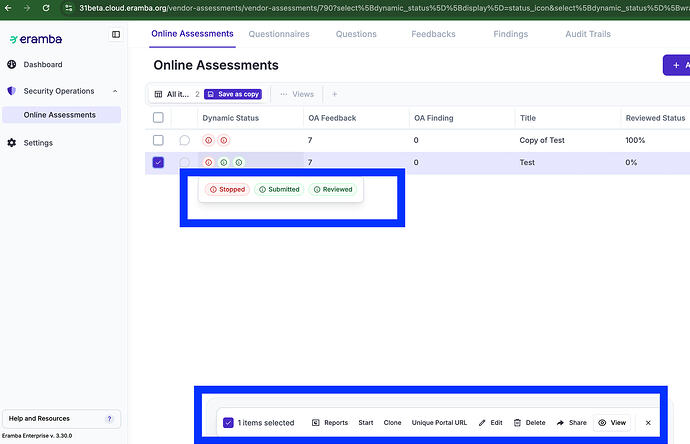This screenshot has height=444, width=690.
Task: Click the Stopped status badge
Action: 228,189
